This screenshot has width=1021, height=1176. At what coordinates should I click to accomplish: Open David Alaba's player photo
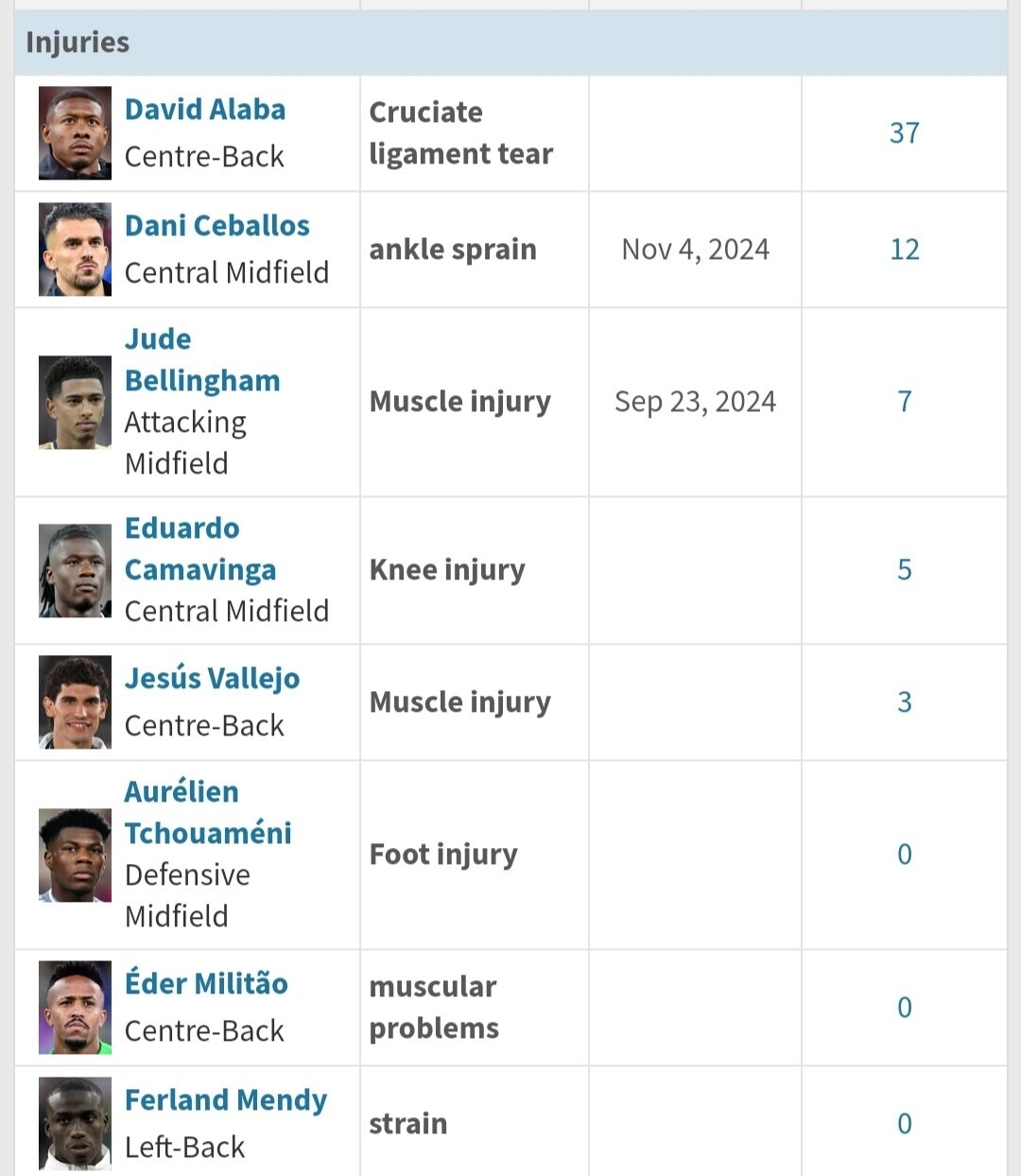[x=75, y=133]
